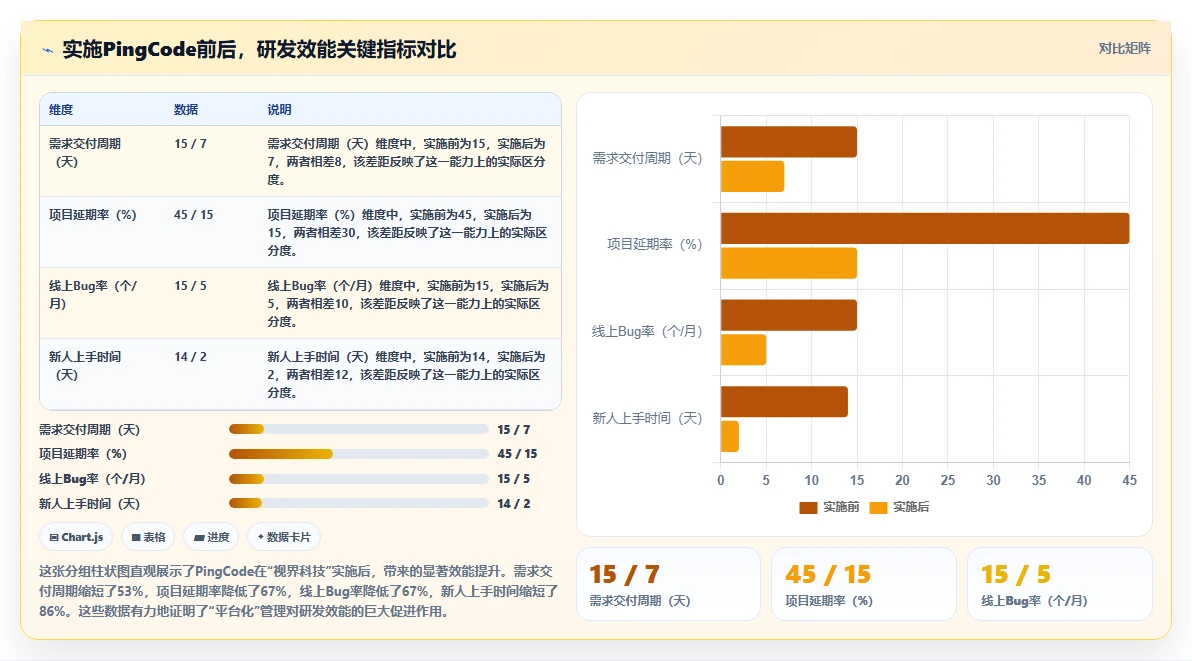Click the 线上Bug率 progress bar
The image size is (1192, 661).
pyautogui.click(x=359, y=479)
